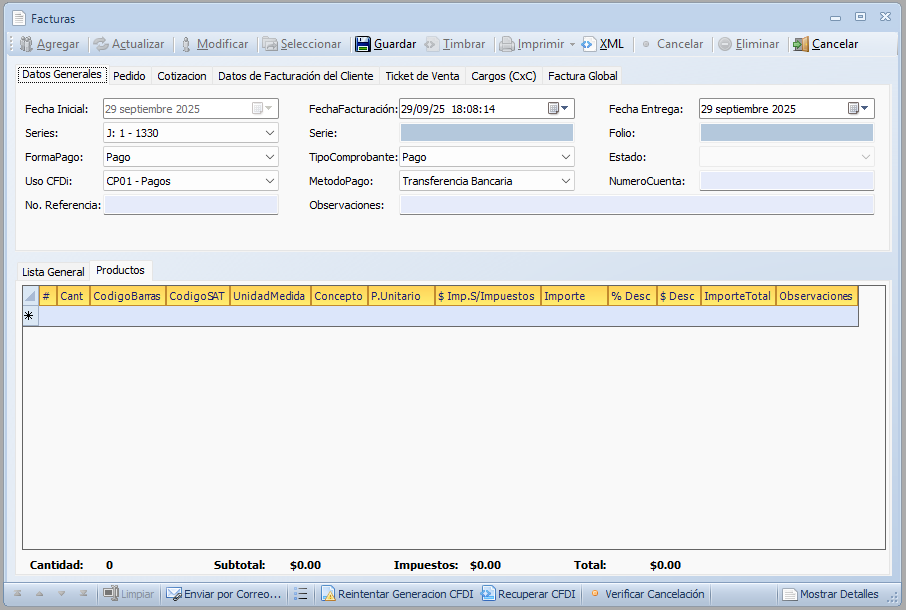Open the MetodoPago combo box
The height and width of the screenshot is (610, 906).
(566, 181)
